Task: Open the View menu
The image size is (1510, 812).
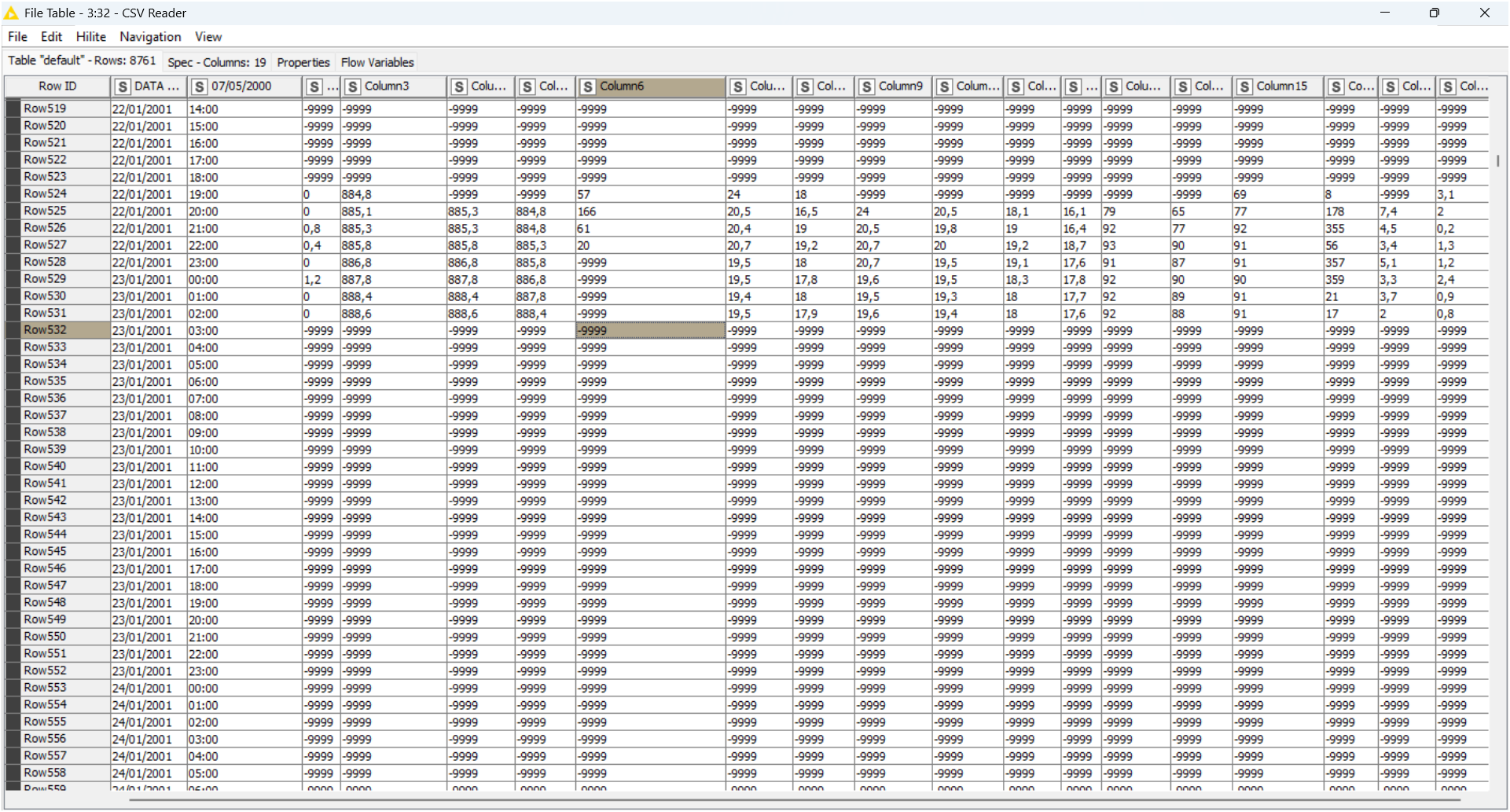Action: click(208, 37)
